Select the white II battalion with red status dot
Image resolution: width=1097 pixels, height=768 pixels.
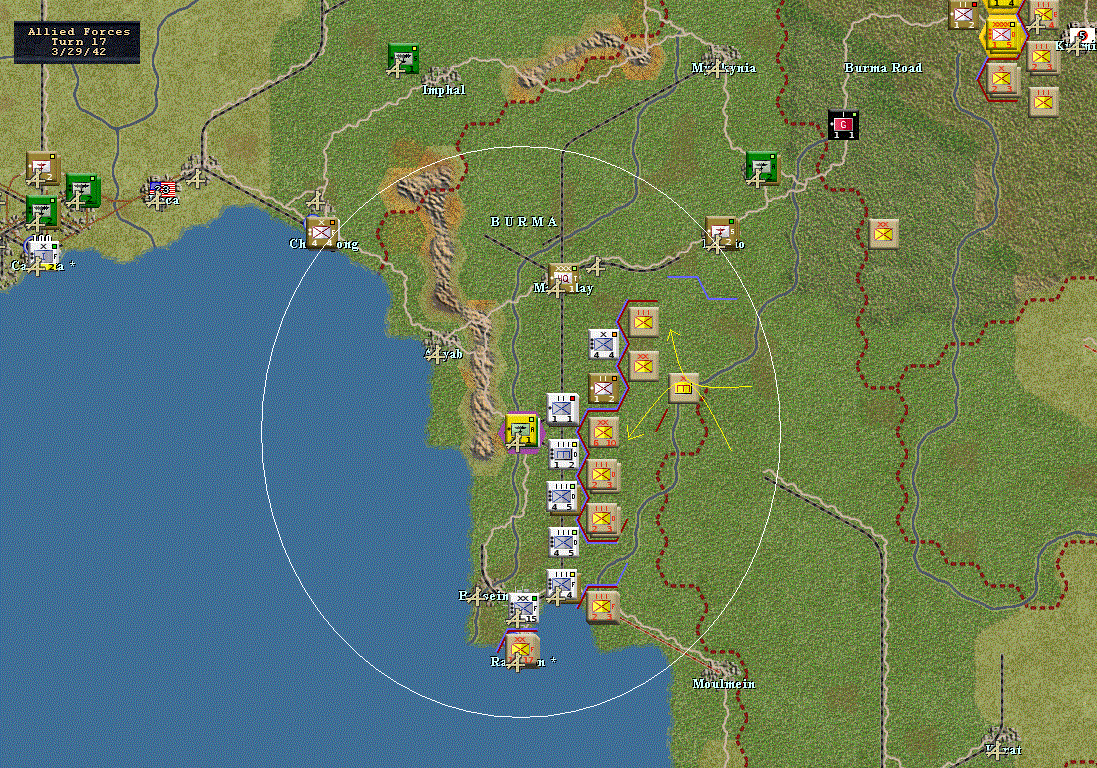click(x=562, y=410)
